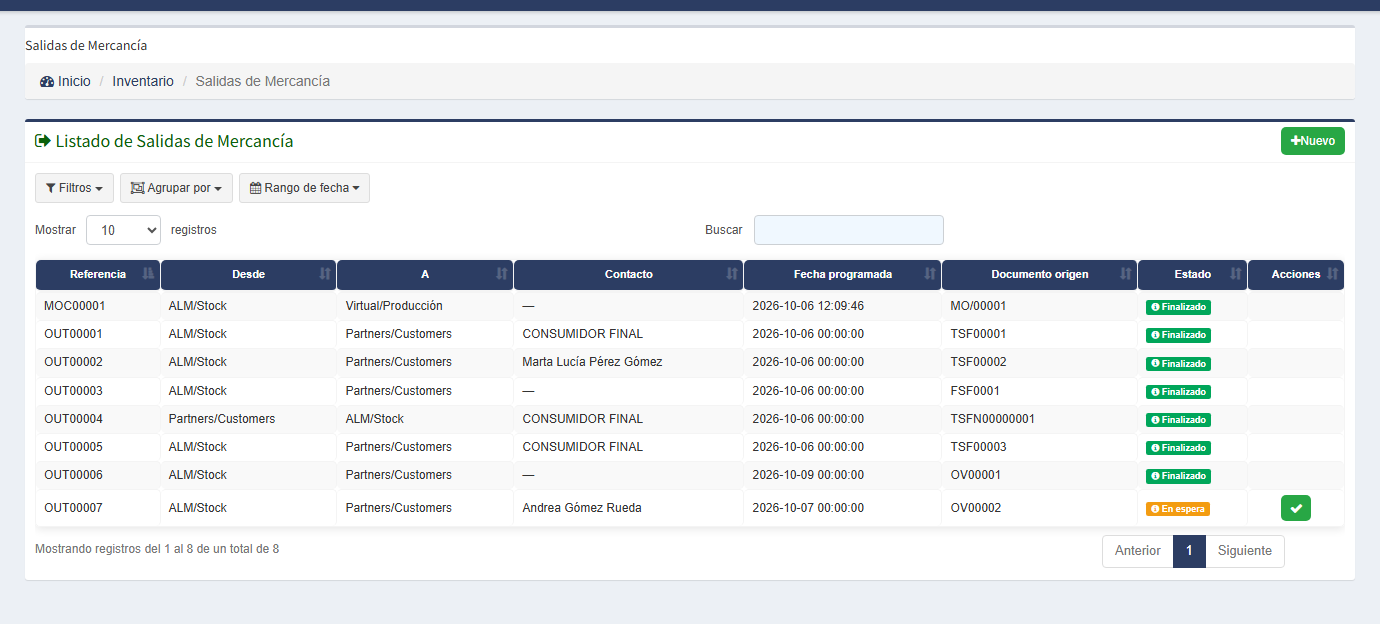1380x624 pixels.
Task: Sort table by Estado column arrows
Action: tap(1236, 274)
